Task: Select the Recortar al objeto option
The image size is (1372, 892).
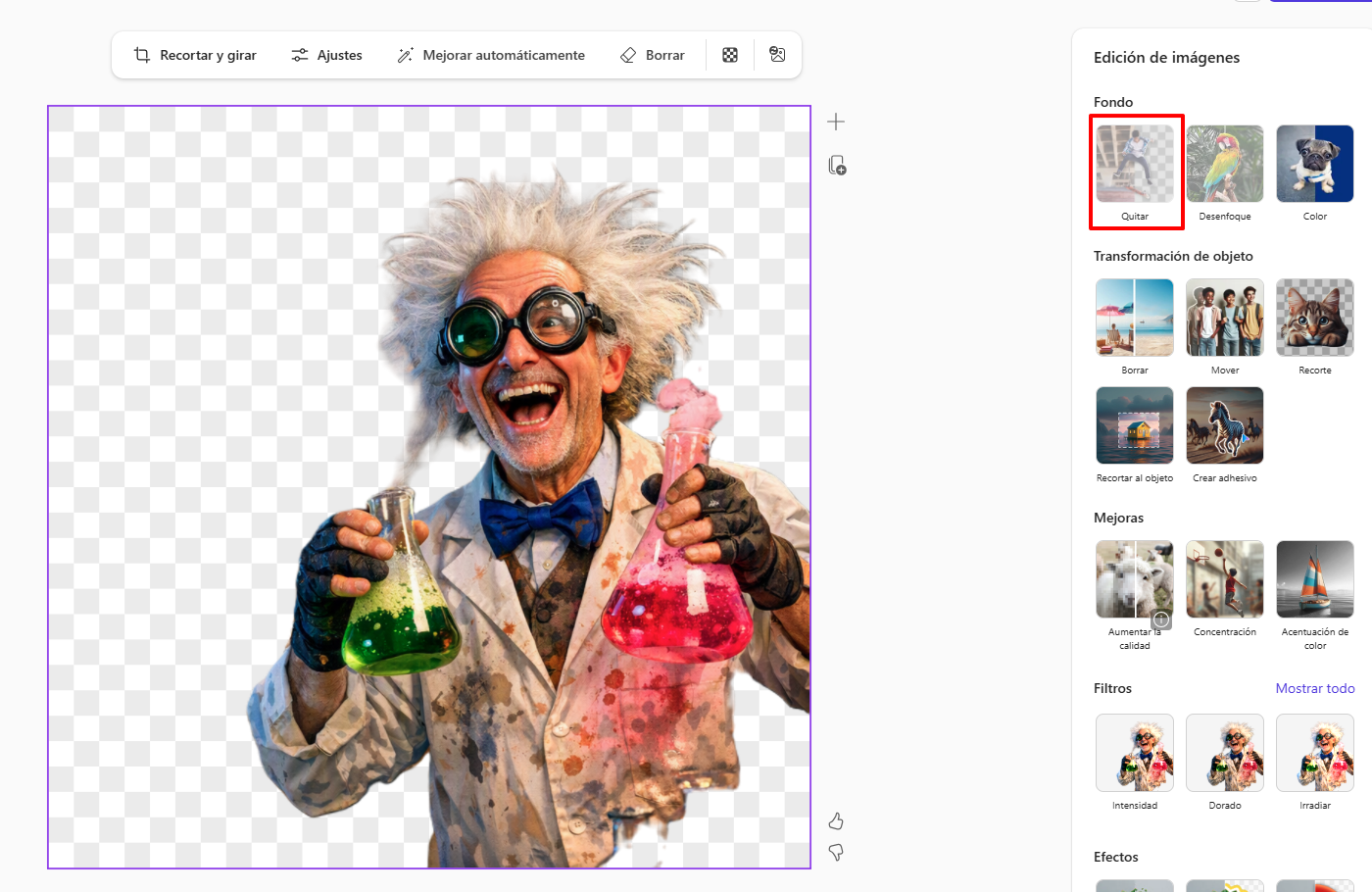Action: 1135,433
